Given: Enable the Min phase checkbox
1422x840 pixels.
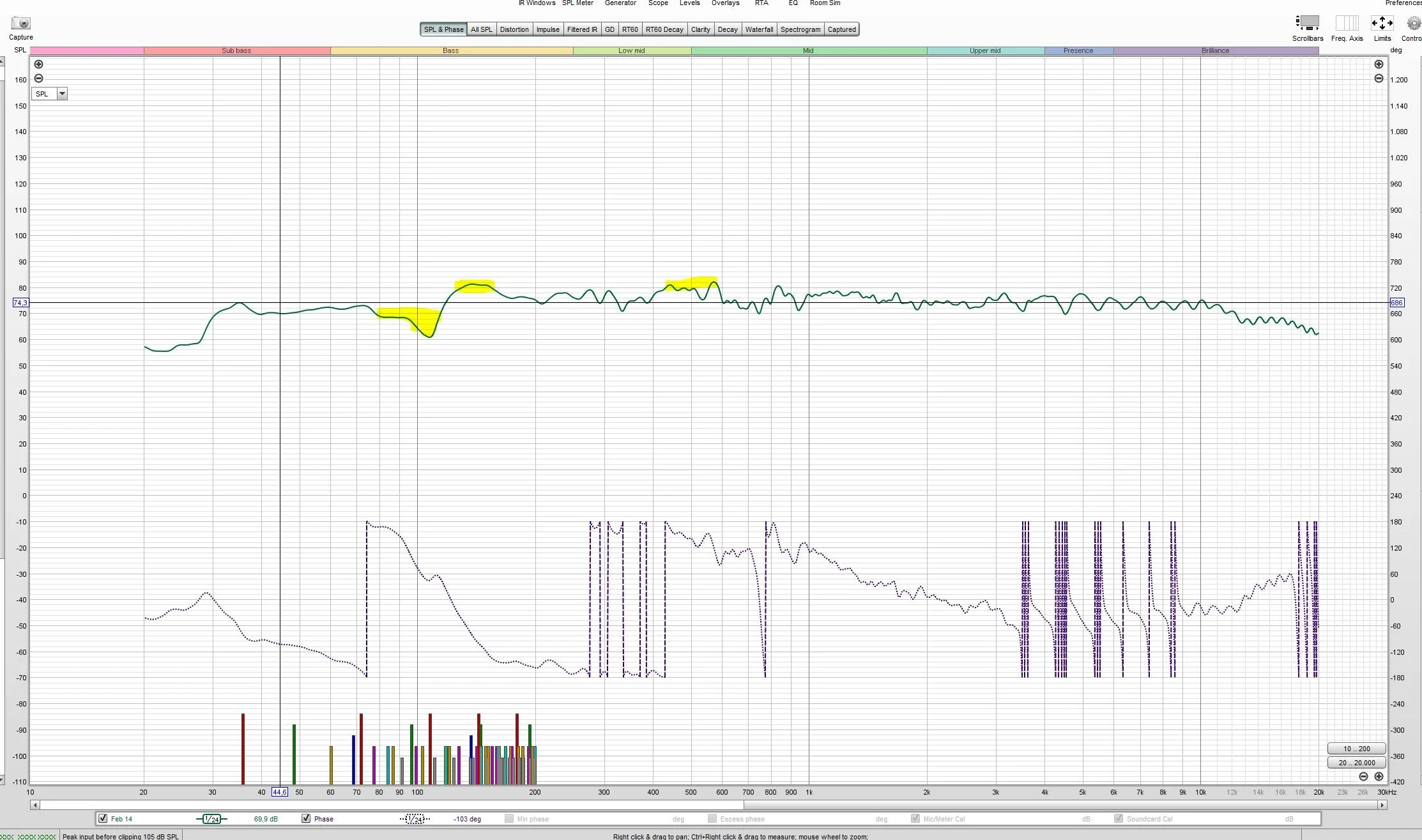Looking at the screenshot, I should [509, 818].
